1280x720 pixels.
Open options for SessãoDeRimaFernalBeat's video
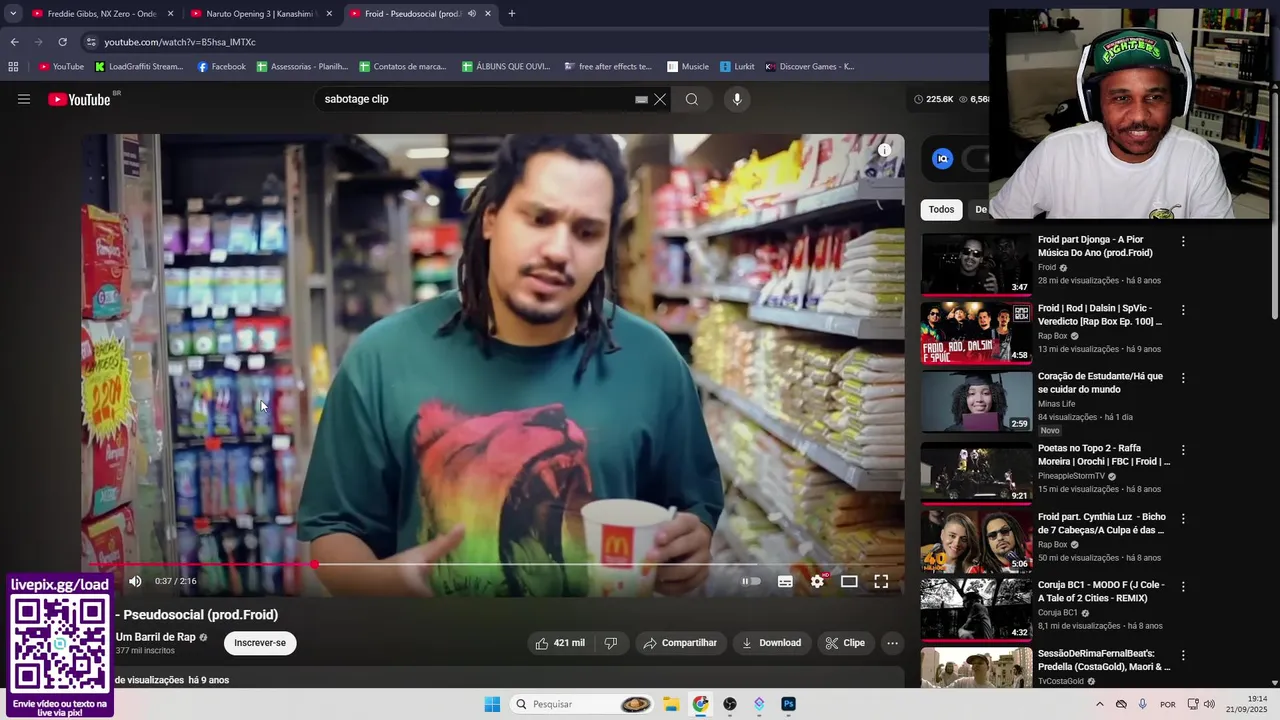click(1183, 655)
